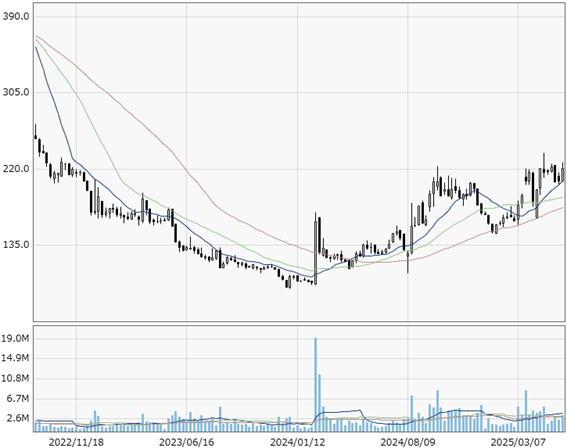Click the last candlestick at chart's right edge
The image size is (567, 448).
563,173
